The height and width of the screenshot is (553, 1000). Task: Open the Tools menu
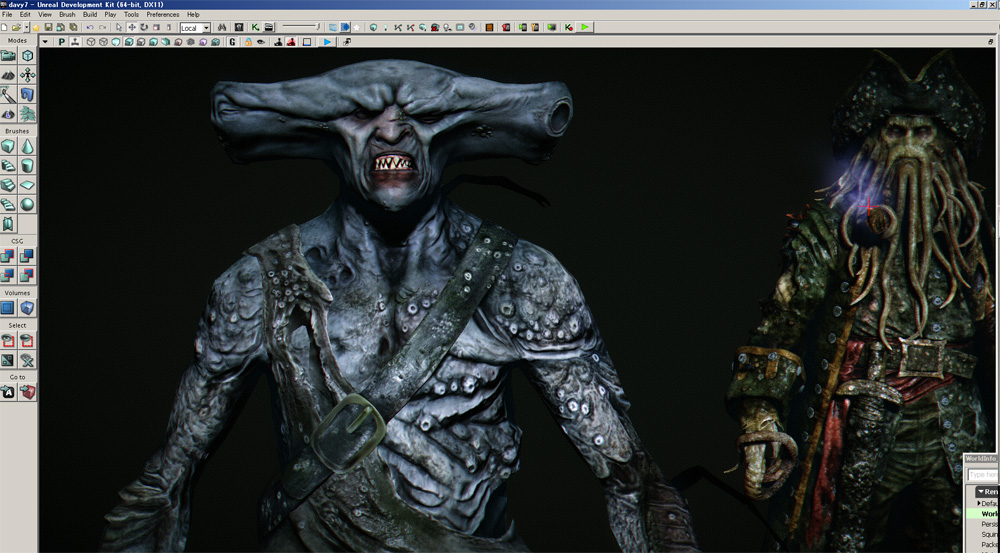click(x=131, y=14)
